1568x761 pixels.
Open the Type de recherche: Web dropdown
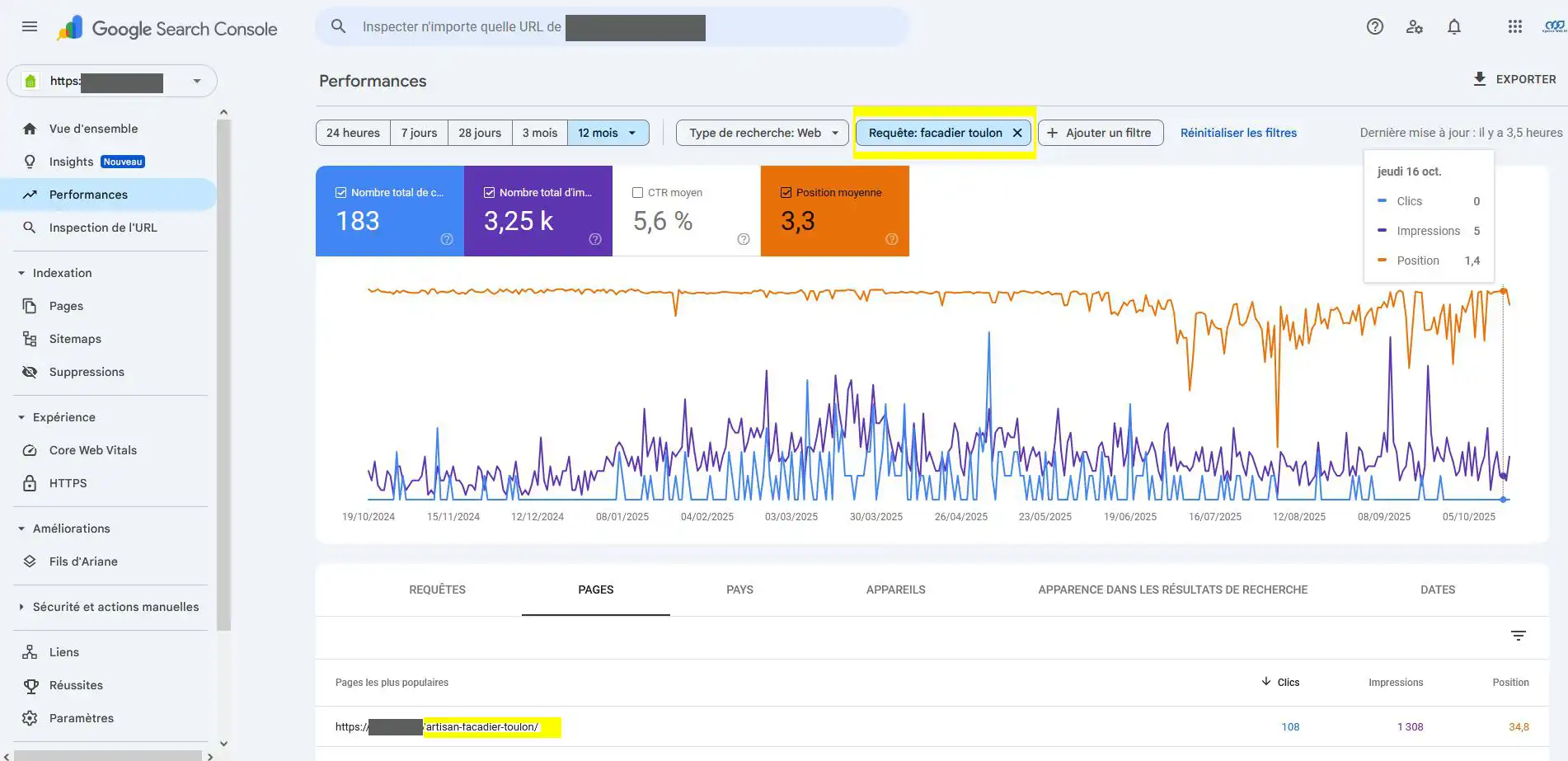pyautogui.click(x=763, y=133)
